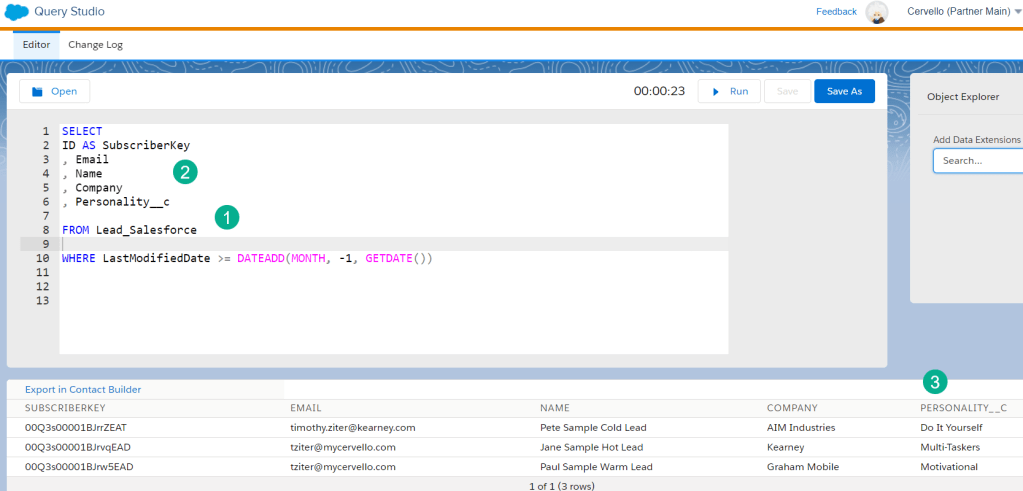Click the disabled Save button
This screenshot has width=1023, height=491.
787,91
